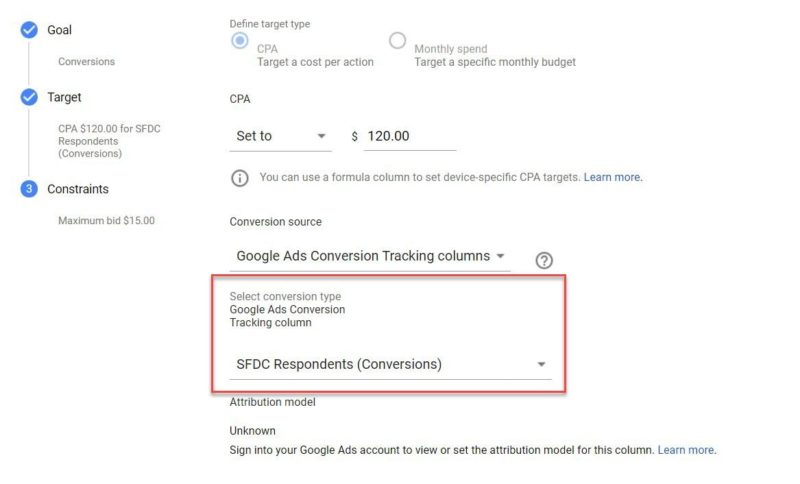Click the info icon beside formula column tip

coord(240,178)
